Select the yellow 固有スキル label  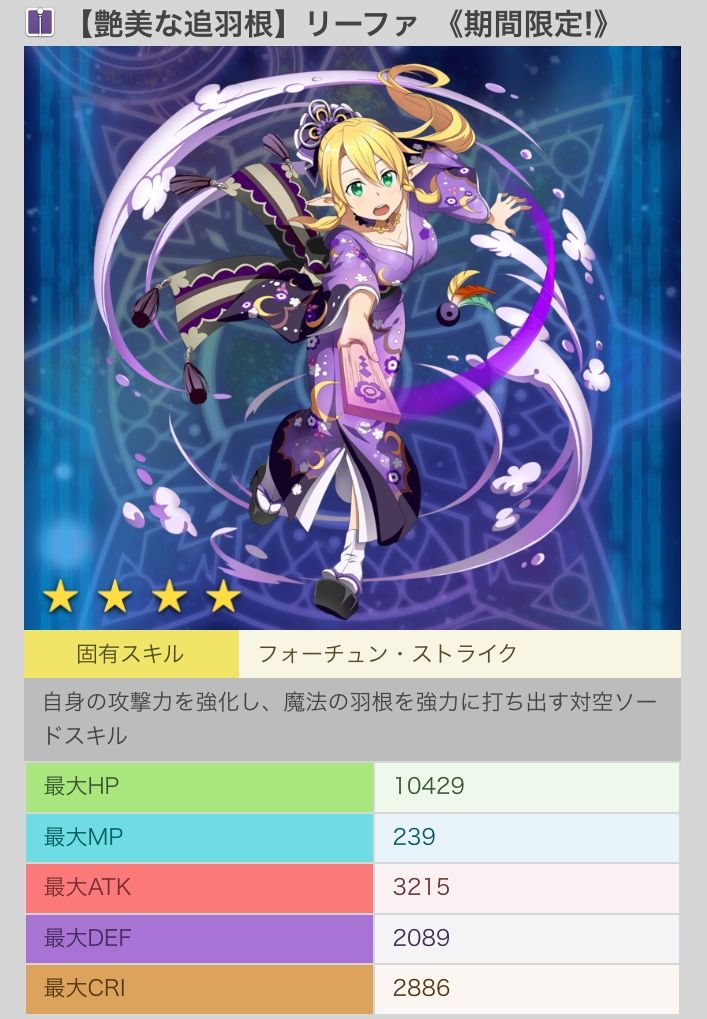[x=131, y=654]
